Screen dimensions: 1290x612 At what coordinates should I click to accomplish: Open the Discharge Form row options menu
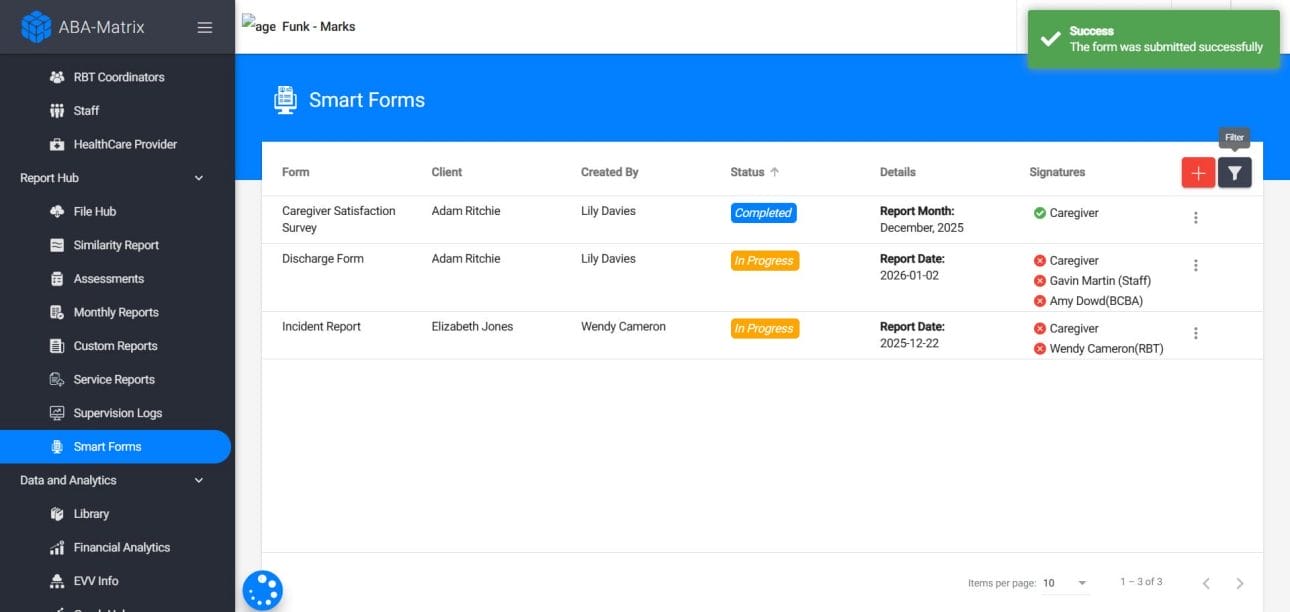(x=1196, y=265)
